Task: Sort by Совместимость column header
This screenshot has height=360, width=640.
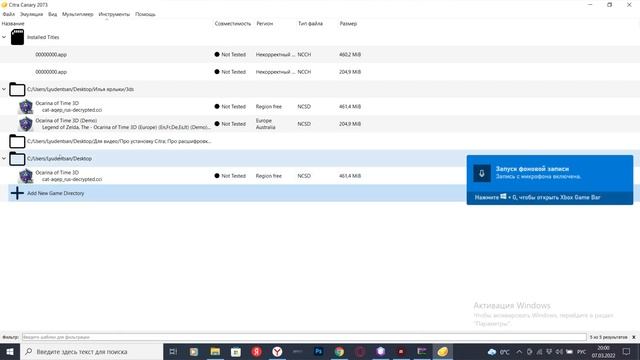Action: (233, 24)
